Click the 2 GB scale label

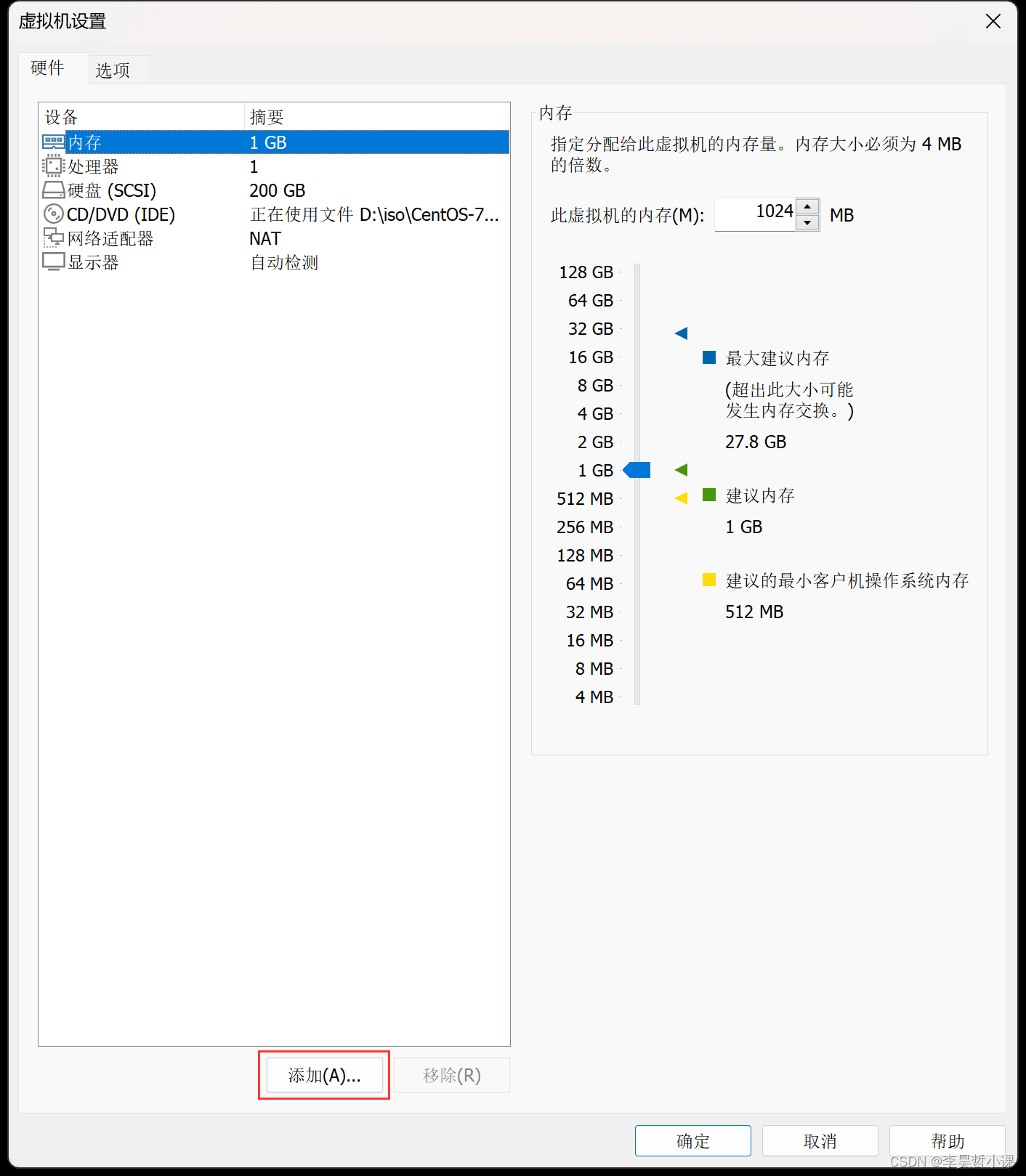(x=595, y=442)
